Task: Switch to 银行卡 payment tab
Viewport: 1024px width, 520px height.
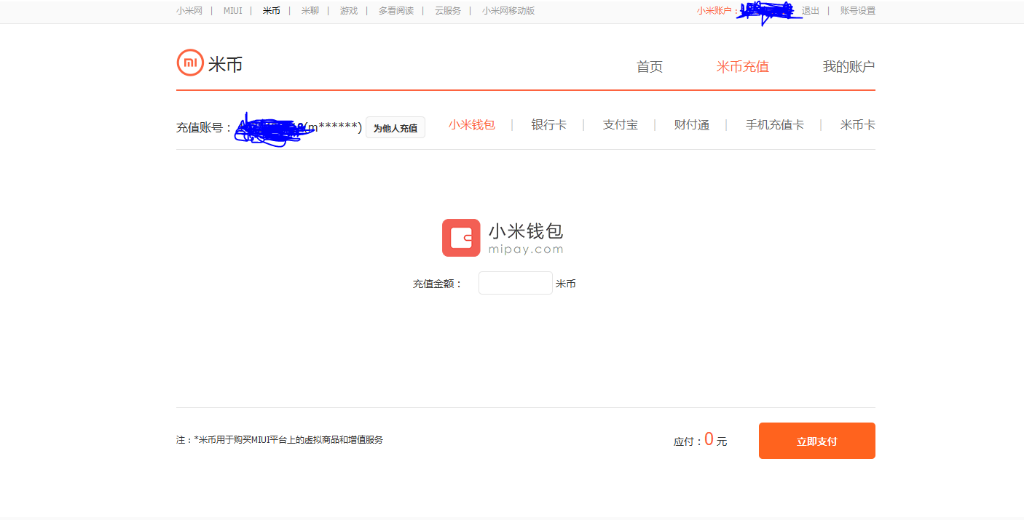Action: click(549, 125)
